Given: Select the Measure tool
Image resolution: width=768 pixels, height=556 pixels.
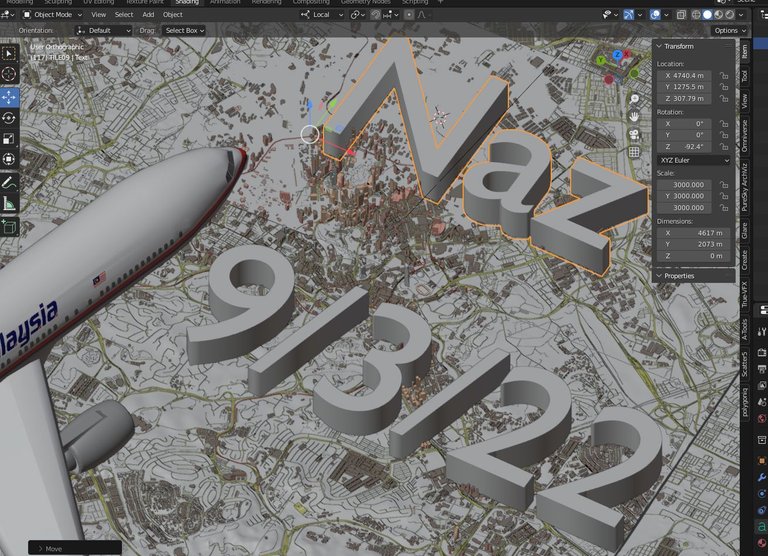Looking at the screenshot, I should pyautogui.click(x=9, y=204).
